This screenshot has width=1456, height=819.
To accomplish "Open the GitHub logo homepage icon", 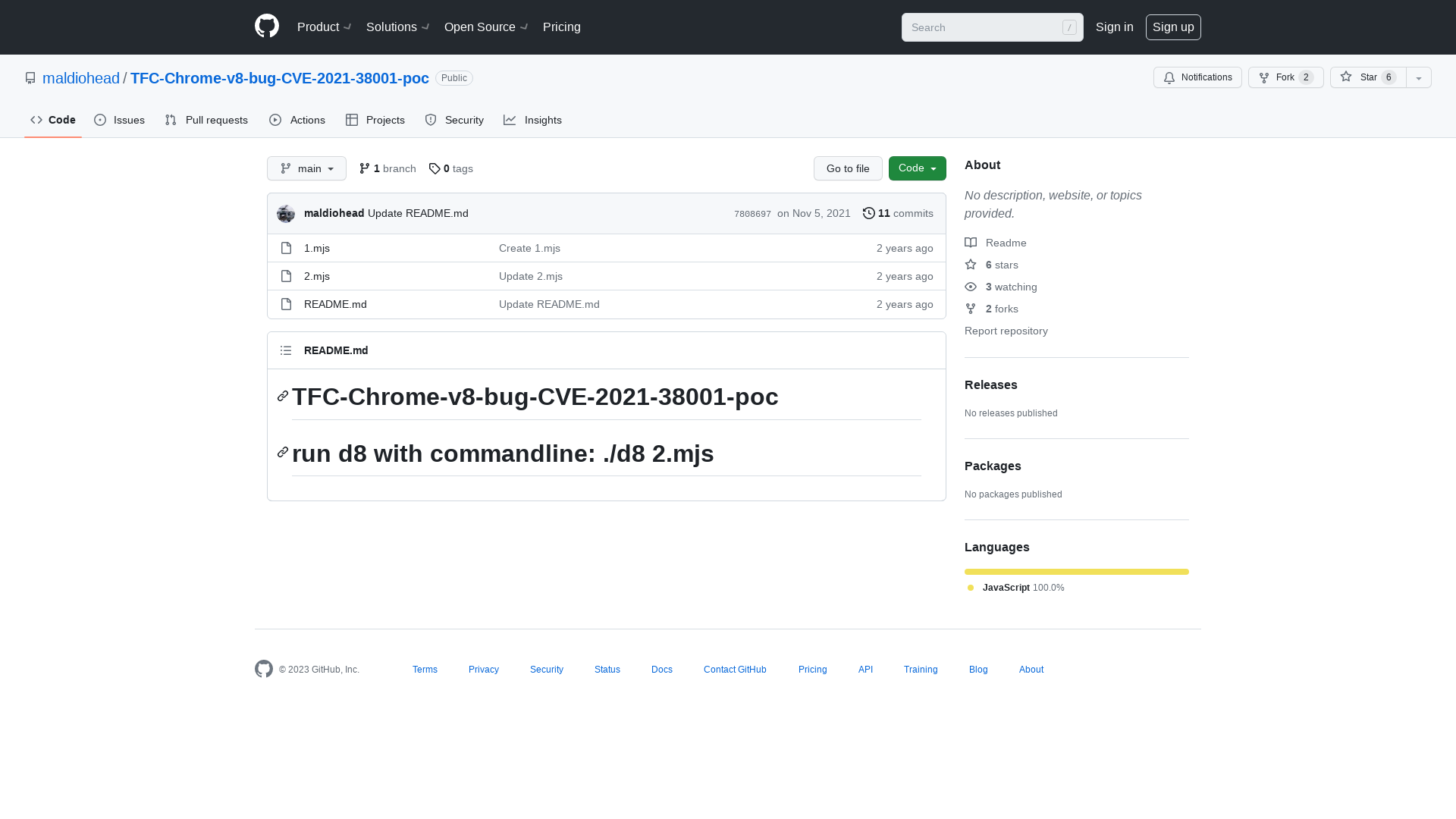I will (267, 27).
